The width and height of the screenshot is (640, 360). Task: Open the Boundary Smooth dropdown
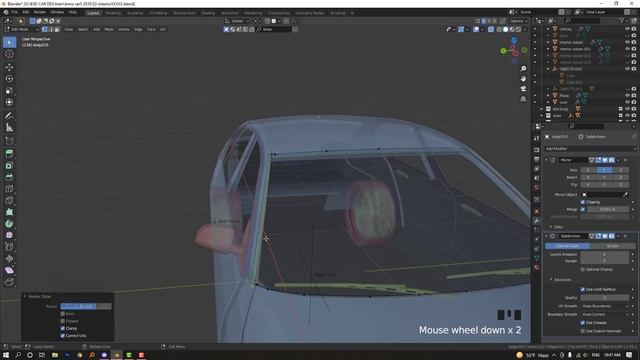click(605, 314)
